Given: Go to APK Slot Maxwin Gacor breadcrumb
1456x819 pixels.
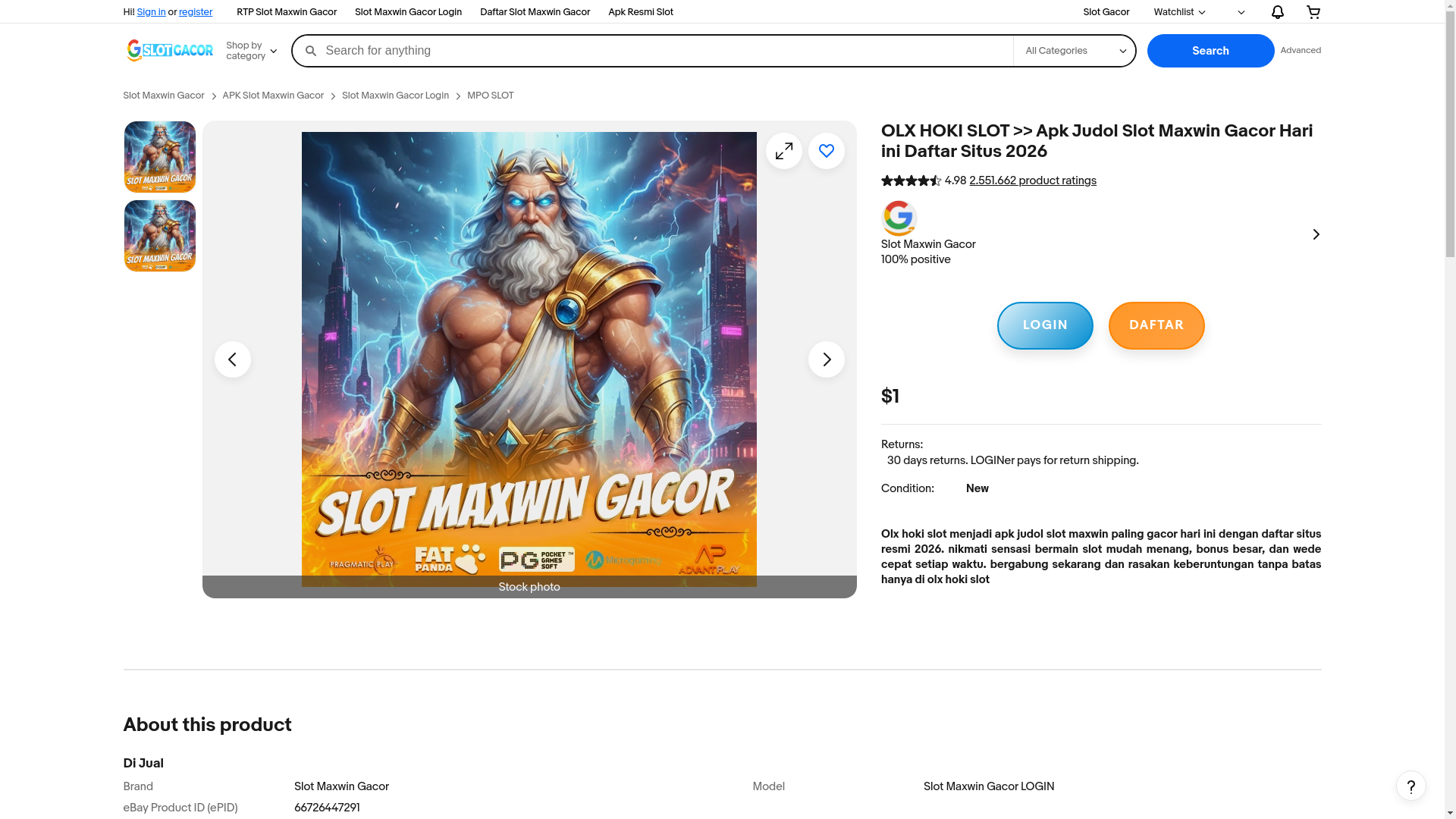Looking at the screenshot, I should [x=273, y=96].
